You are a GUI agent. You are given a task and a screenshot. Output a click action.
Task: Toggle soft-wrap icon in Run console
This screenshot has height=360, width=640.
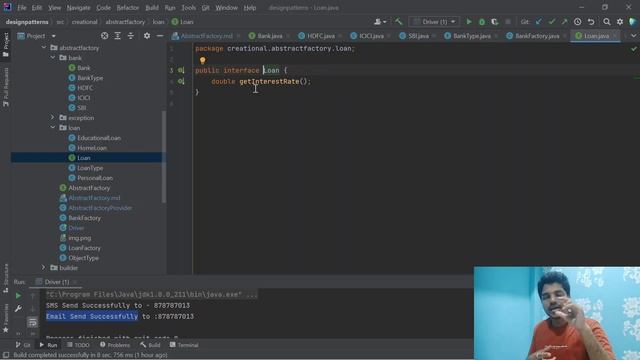pos(33,322)
